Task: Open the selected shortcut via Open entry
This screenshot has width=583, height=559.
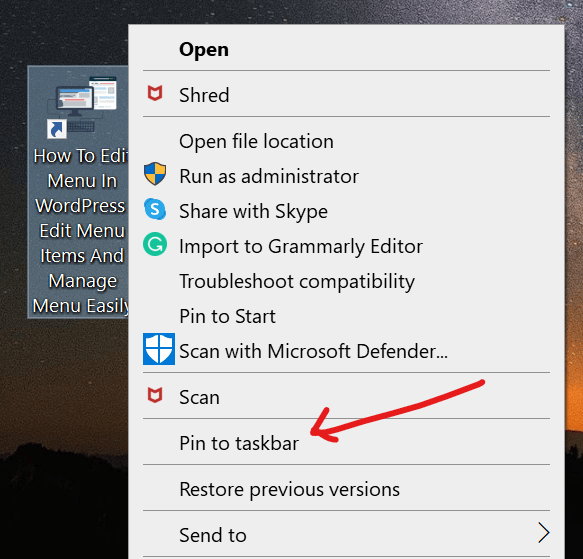Action: tap(346, 49)
